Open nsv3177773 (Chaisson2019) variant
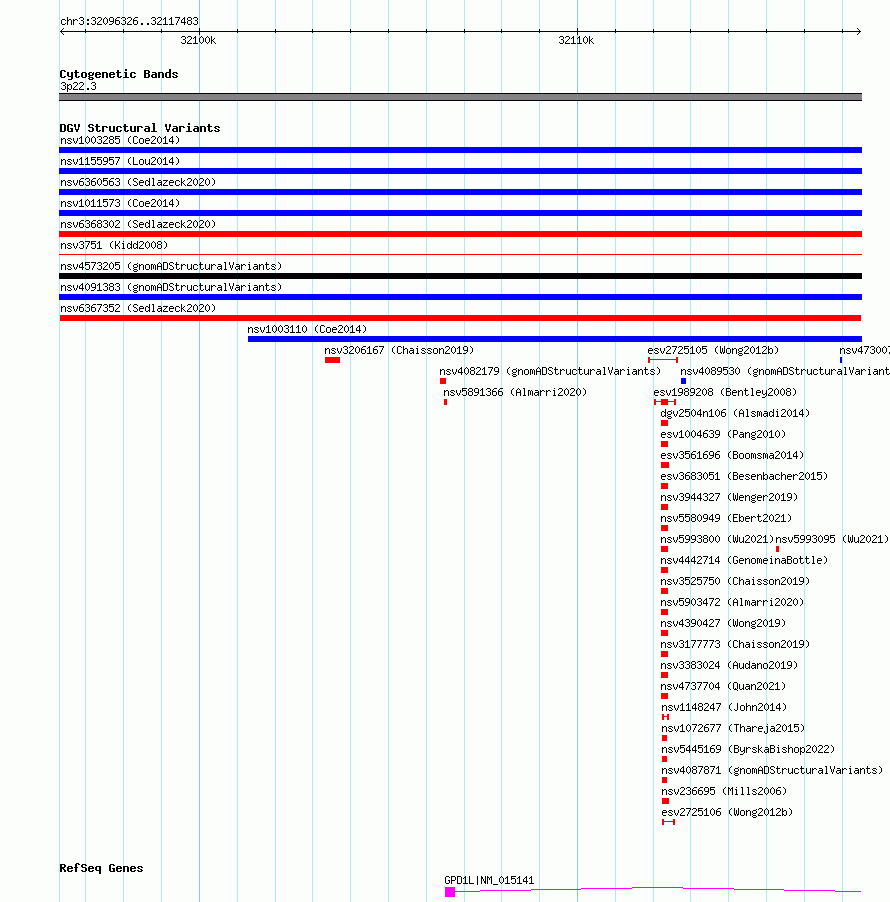This screenshot has height=902, width=890. (x=735, y=644)
